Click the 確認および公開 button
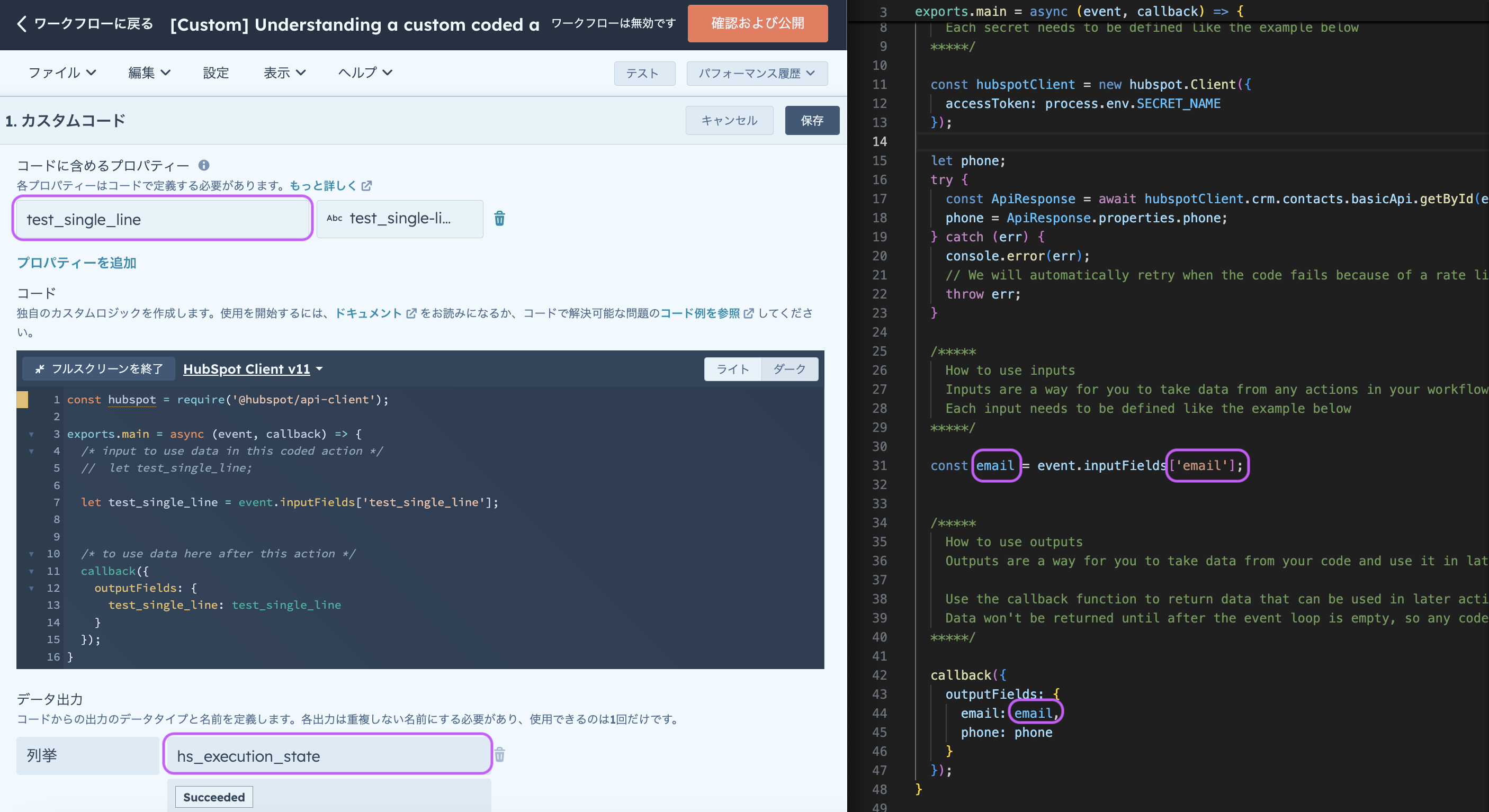The width and height of the screenshot is (1489, 812). coord(757,24)
